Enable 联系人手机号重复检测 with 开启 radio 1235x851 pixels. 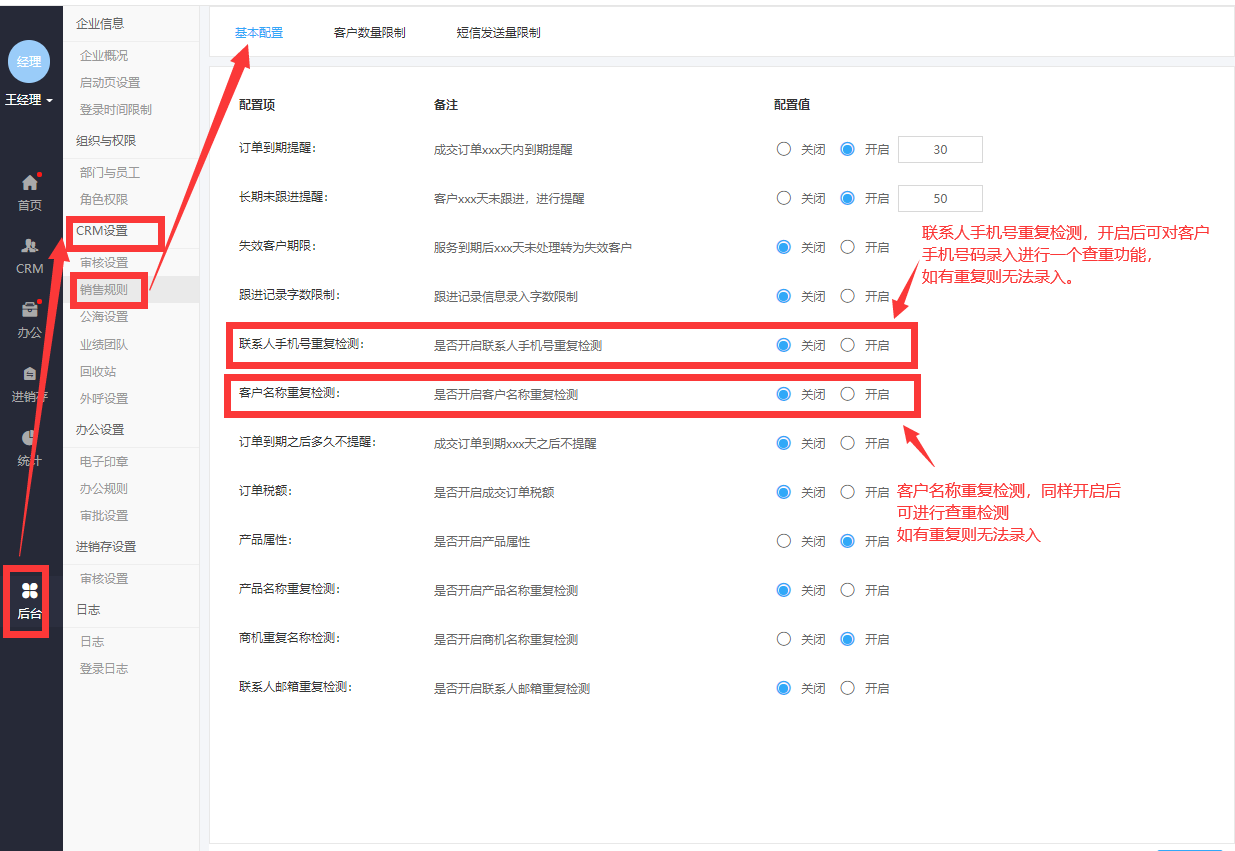click(x=848, y=345)
